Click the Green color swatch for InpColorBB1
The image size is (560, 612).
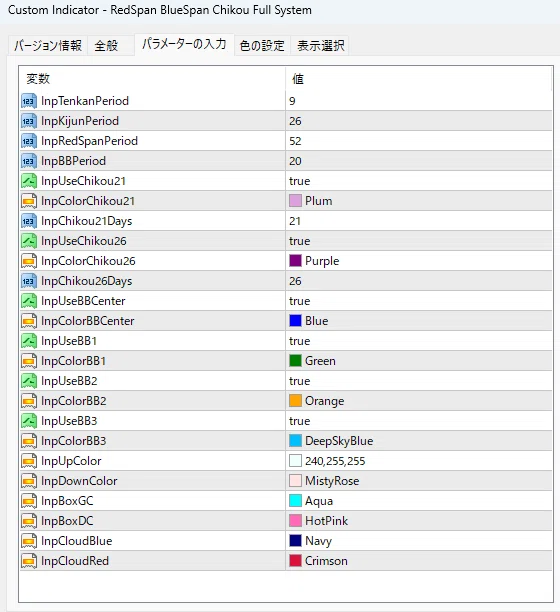coord(295,361)
